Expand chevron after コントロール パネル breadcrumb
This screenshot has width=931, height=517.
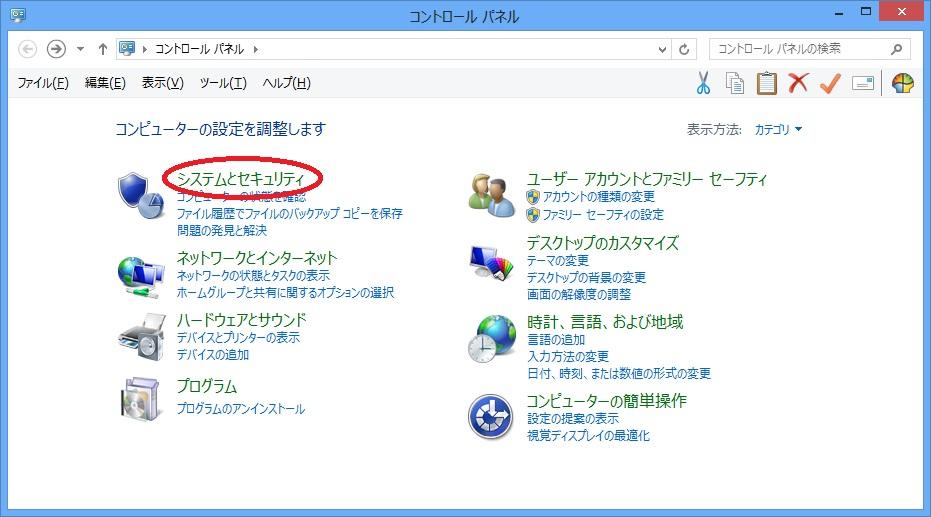click(x=256, y=49)
